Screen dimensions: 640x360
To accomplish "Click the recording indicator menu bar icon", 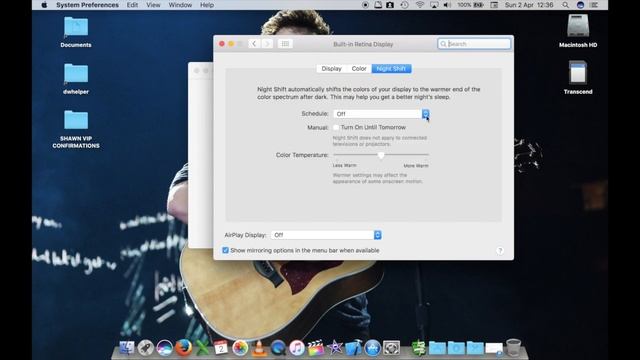I will click(365, 5).
